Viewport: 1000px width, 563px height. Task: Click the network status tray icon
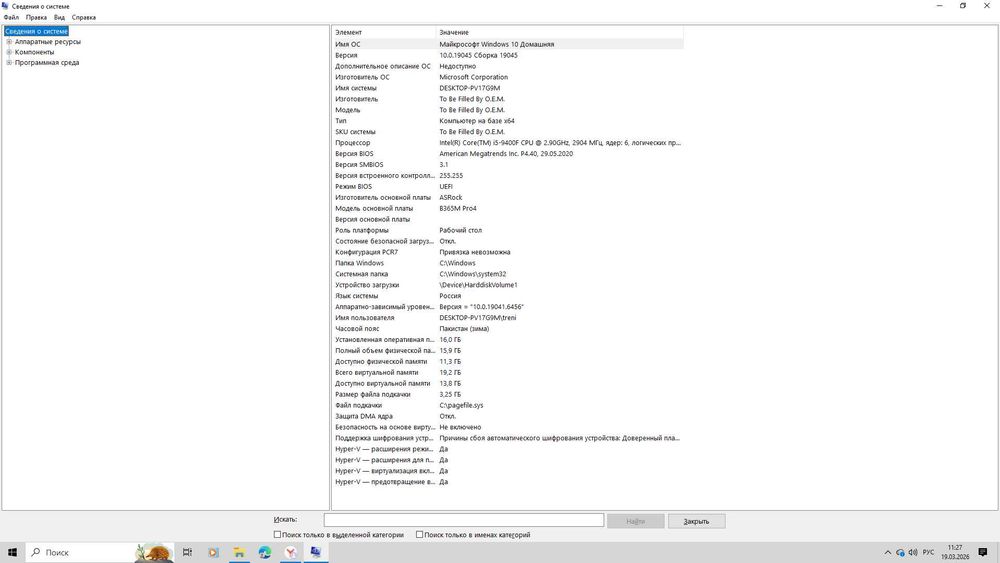pyautogui.click(x=900, y=552)
